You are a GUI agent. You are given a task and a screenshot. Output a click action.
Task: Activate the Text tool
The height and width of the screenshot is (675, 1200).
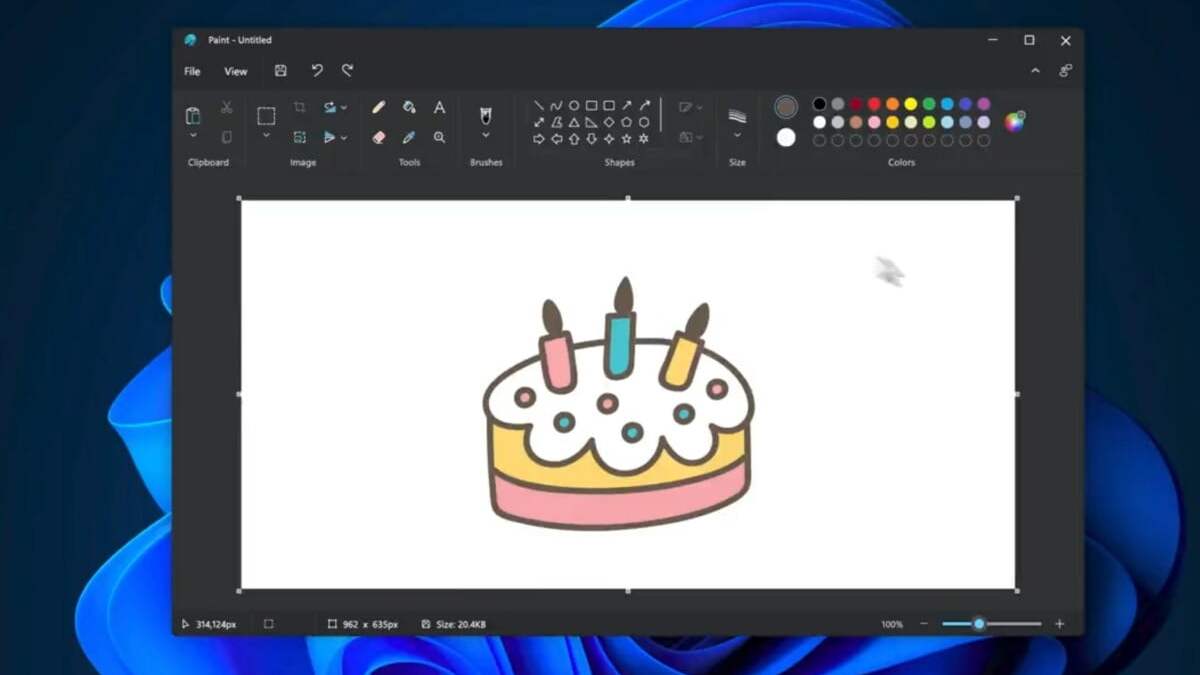pos(439,107)
